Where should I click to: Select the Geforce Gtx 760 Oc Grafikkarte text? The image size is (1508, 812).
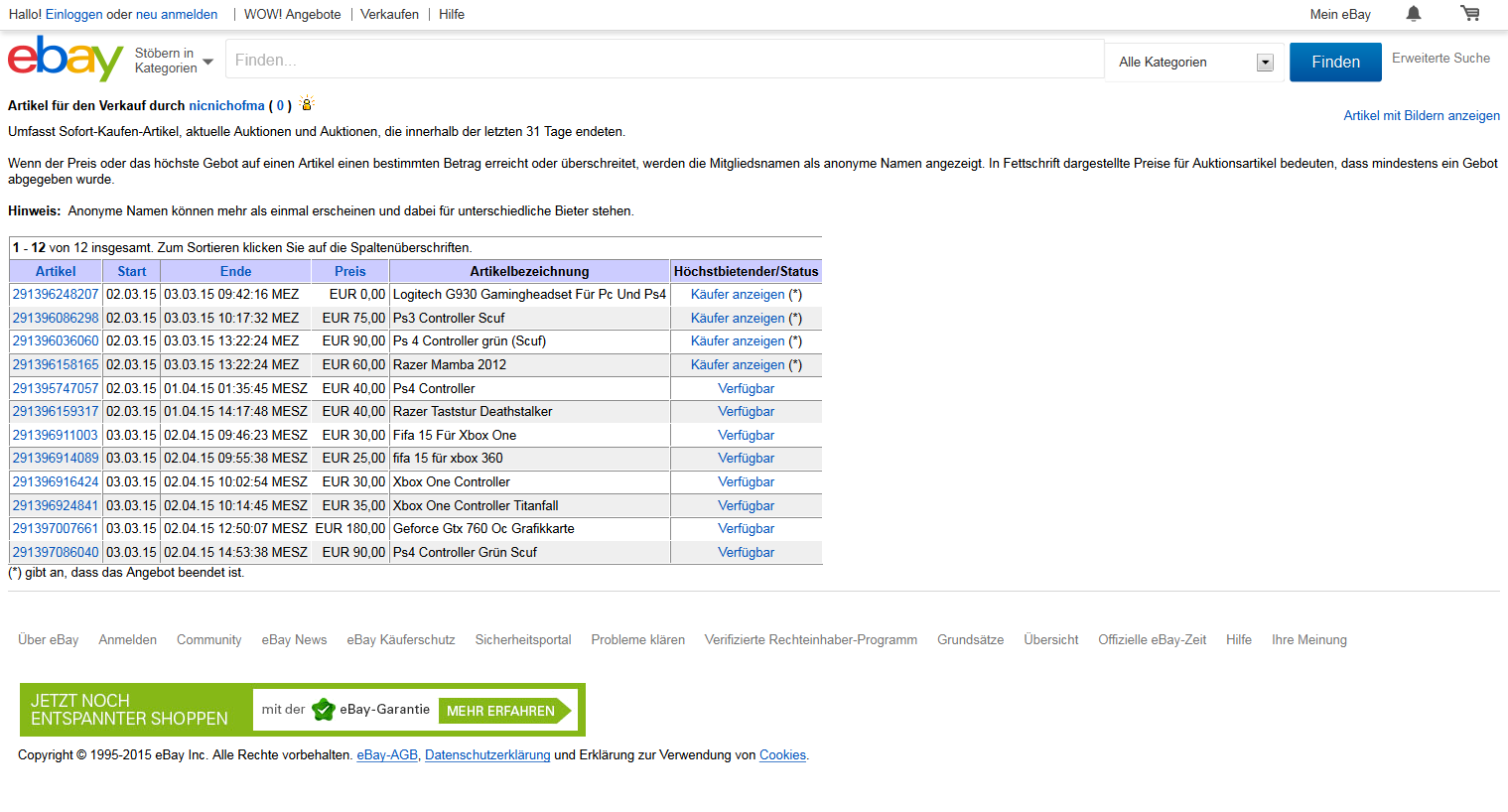pyautogui.click(x=483, y=528)
